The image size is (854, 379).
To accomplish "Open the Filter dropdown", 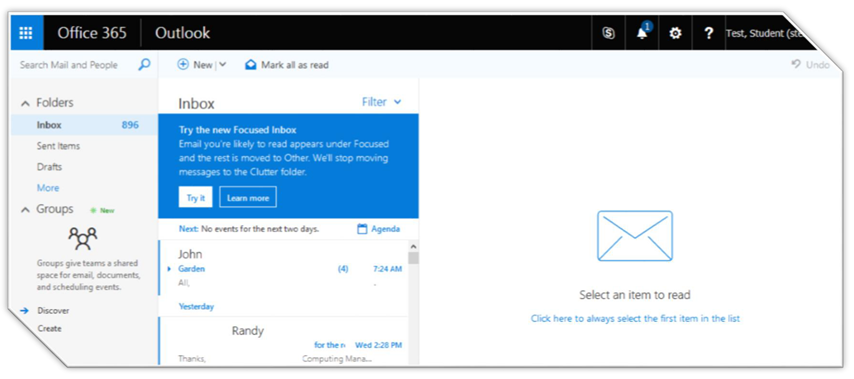I will (382, 102).
